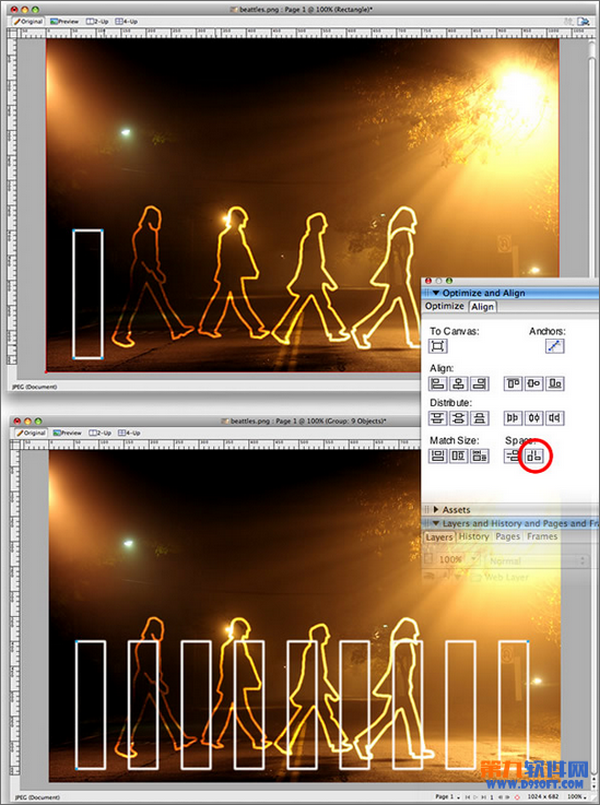Click the Anchors icon in Align panel
This screenshot has width=600, height=805.
(555, 346)
